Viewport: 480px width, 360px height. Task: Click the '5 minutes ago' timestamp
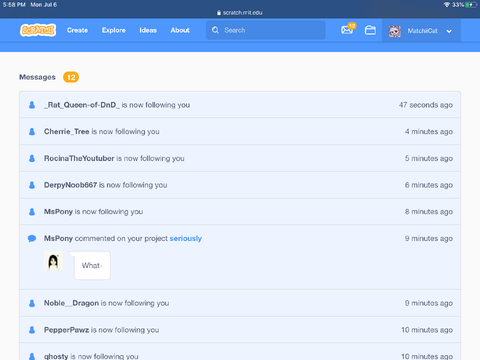click(x=429, y=158)
